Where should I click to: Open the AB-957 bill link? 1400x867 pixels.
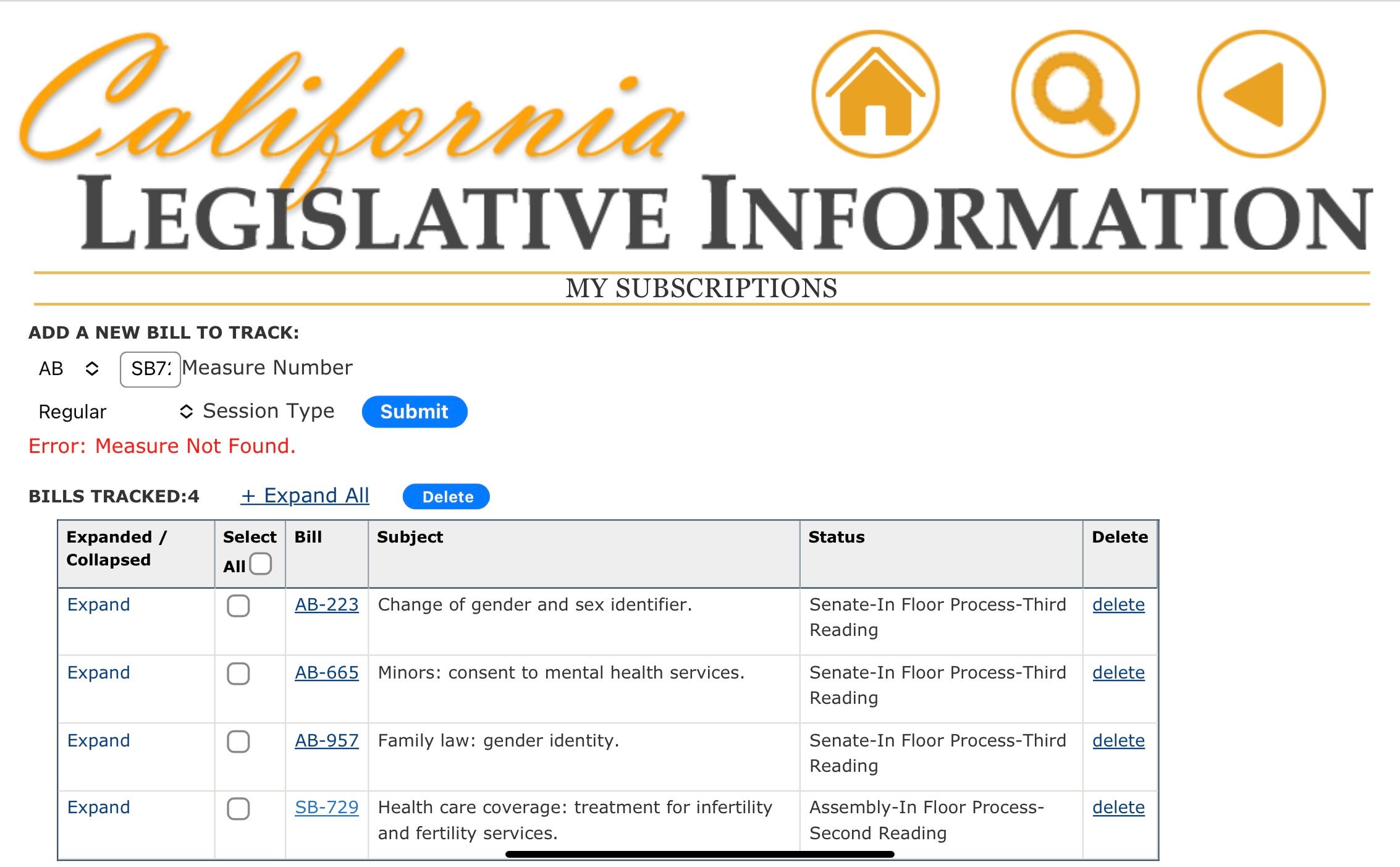tap(327, 740)
